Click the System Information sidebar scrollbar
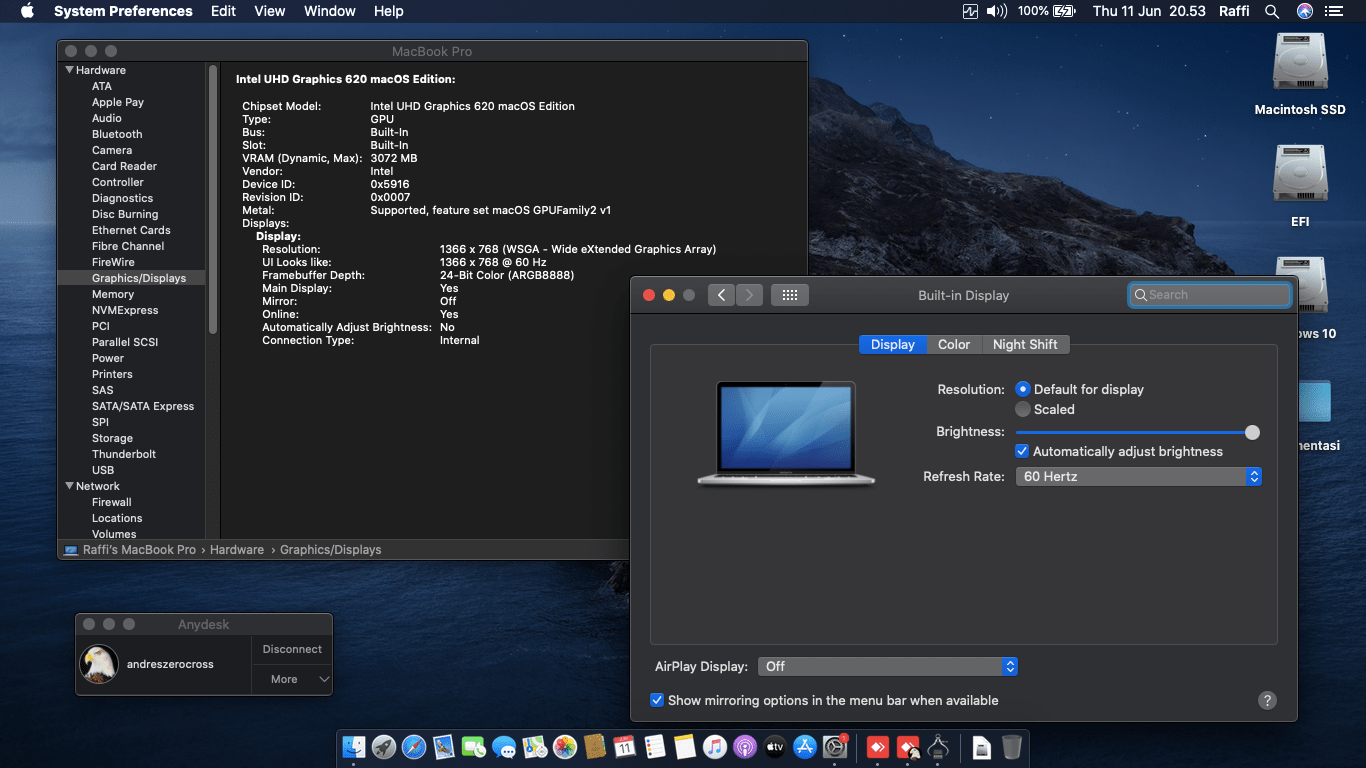The height and width of the screenshot is (768, 1366). click(212, 200)
